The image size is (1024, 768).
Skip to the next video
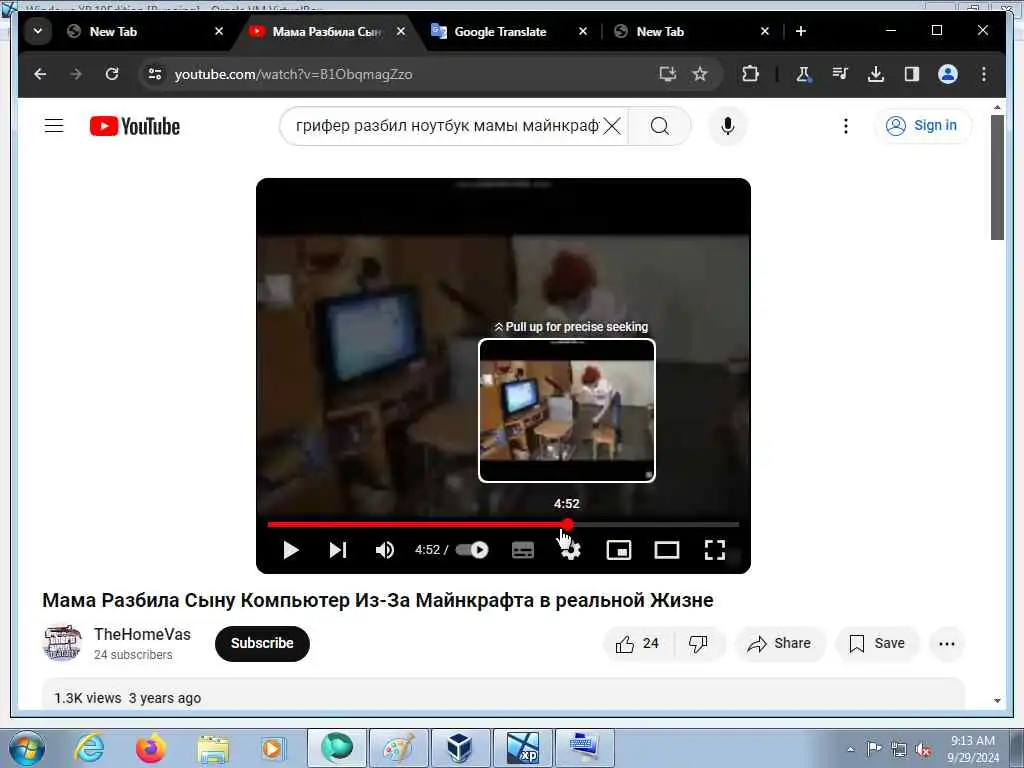coord(338,550)
